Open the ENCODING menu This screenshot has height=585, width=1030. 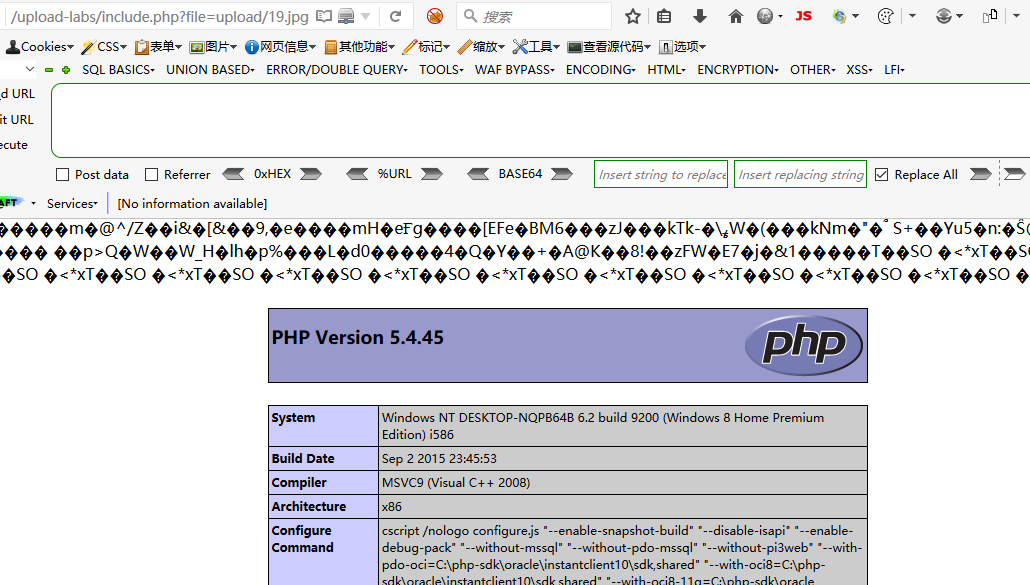point(600,70)
